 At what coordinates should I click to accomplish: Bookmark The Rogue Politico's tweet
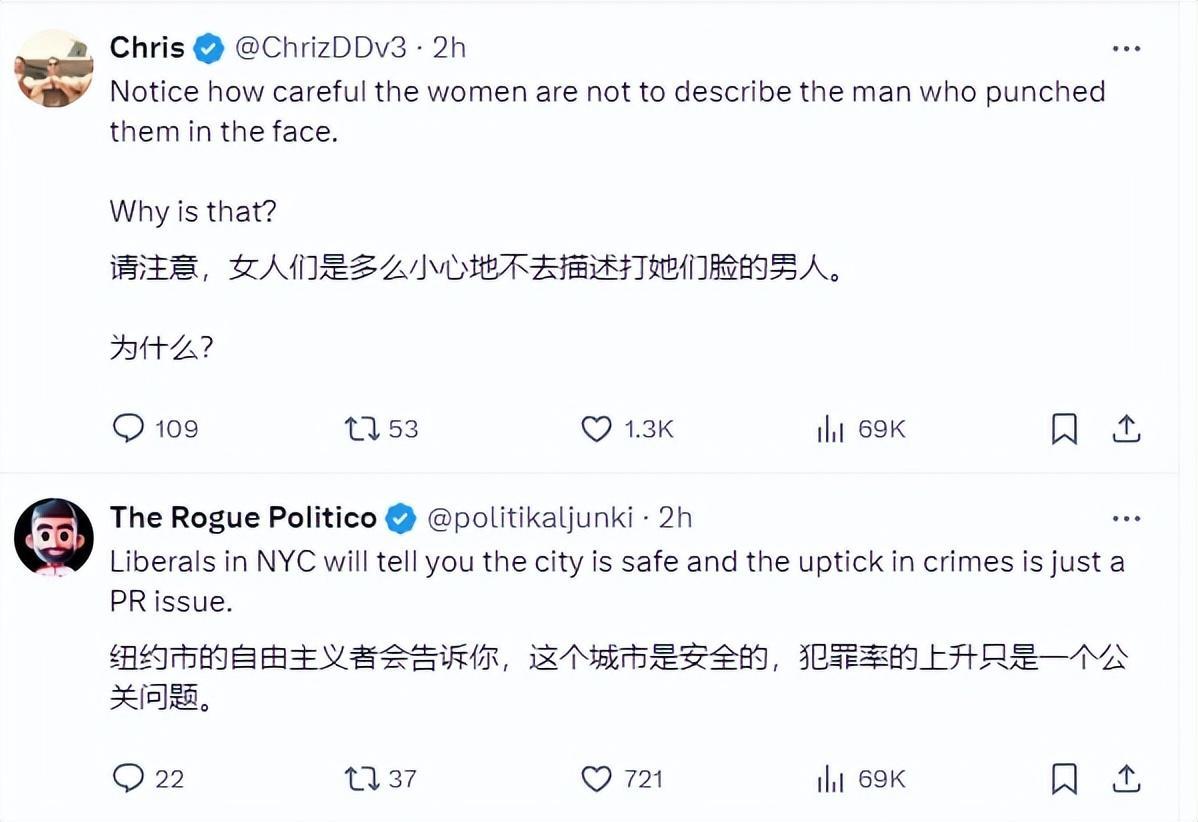click(x=1064, y=778)
